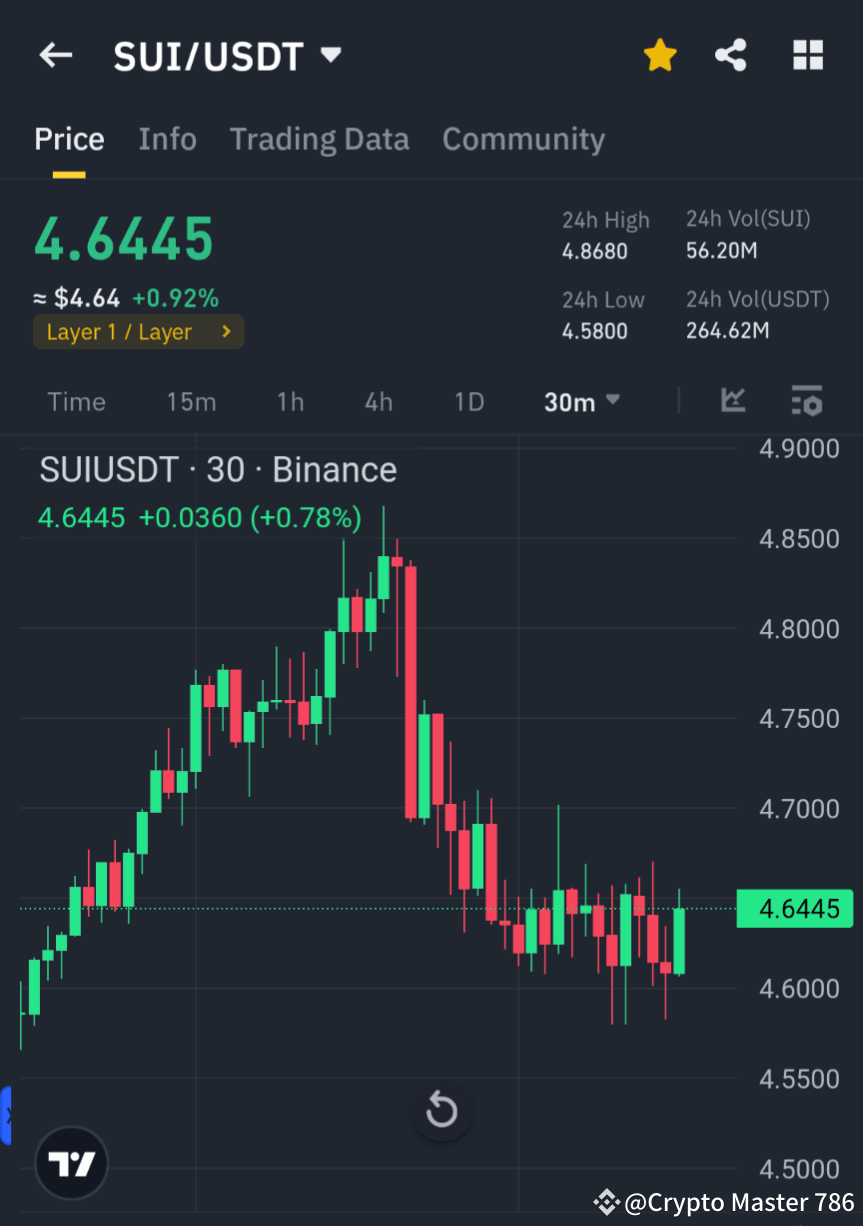
Task: Switch to the Trading Data tab
Action: pyautogui.click(x=319, y=139)
